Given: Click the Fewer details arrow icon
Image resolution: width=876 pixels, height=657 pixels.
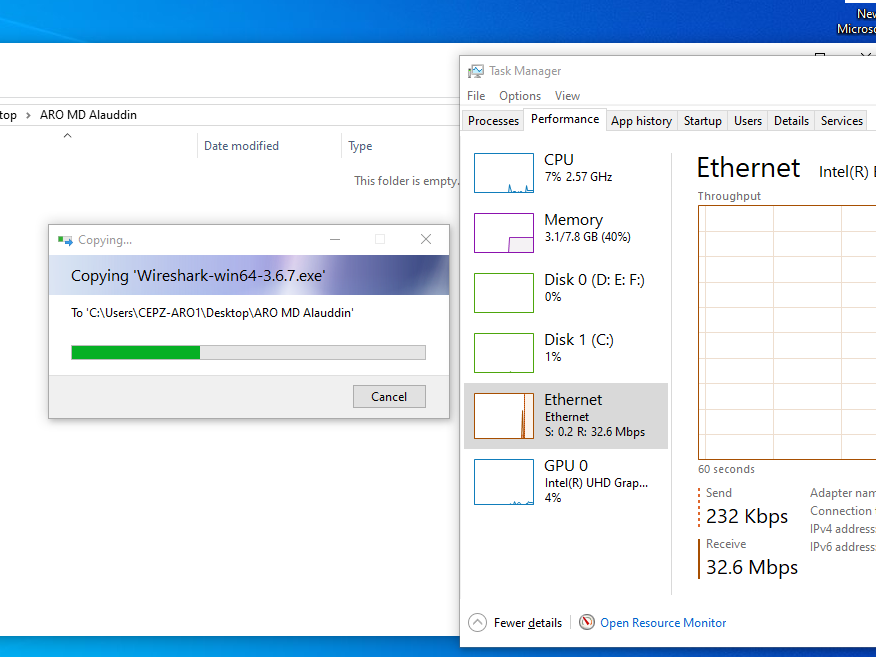Looking at the screenshot, I should tap(478, 622).
